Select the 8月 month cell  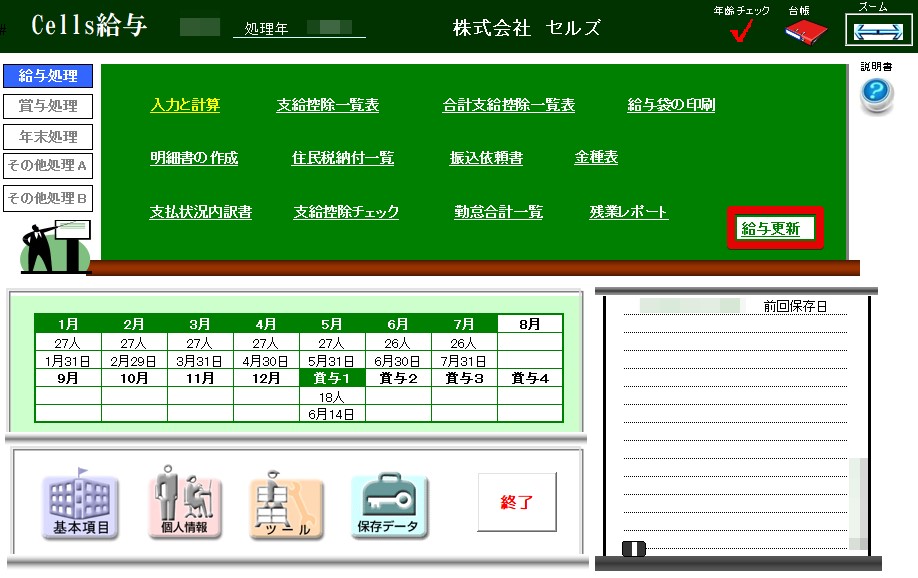[530, 324]
